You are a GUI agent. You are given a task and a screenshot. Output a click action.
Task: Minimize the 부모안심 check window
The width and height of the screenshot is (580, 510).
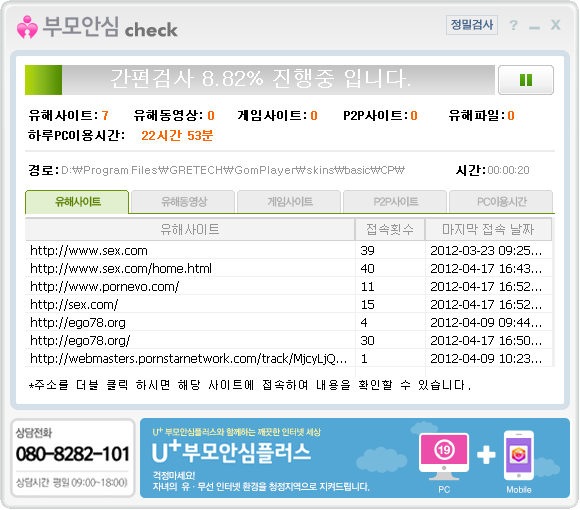tap(534, 27)
